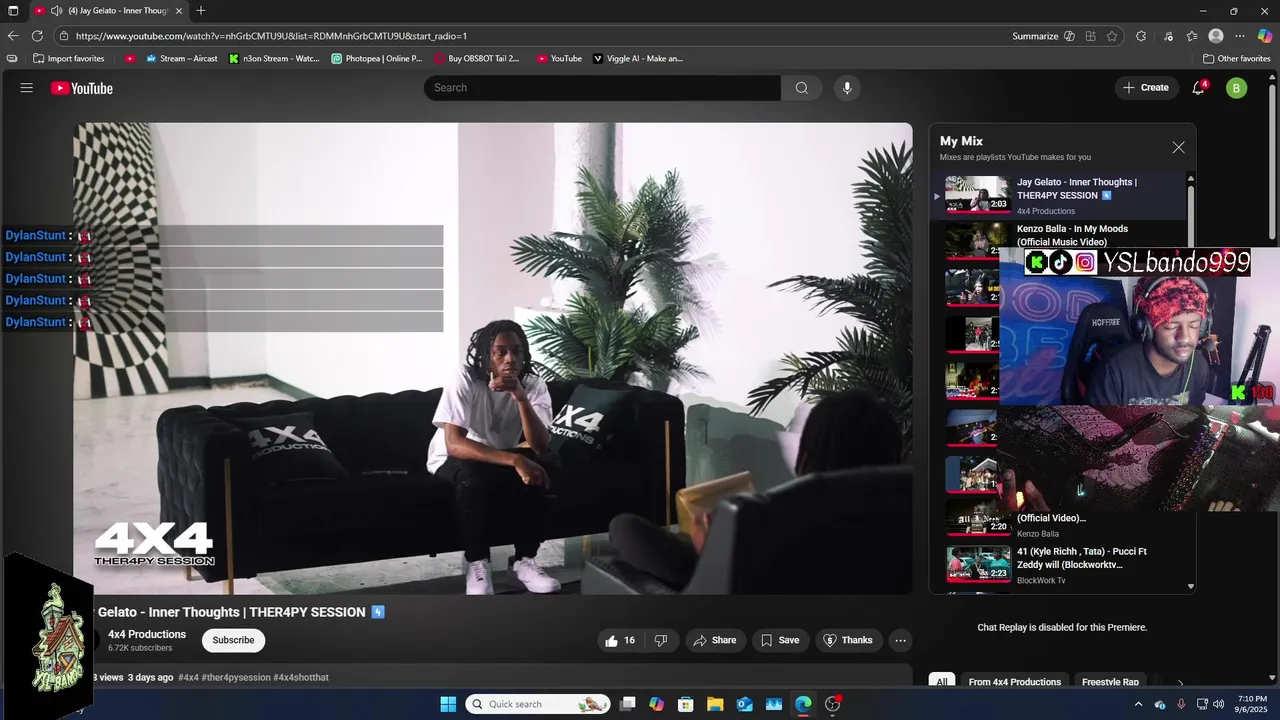Open the YouTube notifications bell

(x=1198, y=88)
